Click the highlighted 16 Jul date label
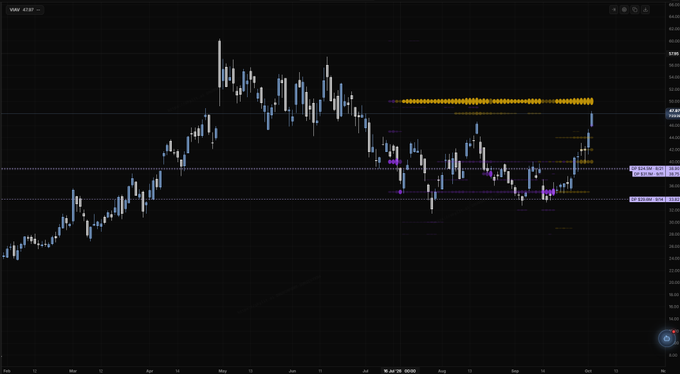This screenshot has width=680, height=374. (x=399, y=371)
